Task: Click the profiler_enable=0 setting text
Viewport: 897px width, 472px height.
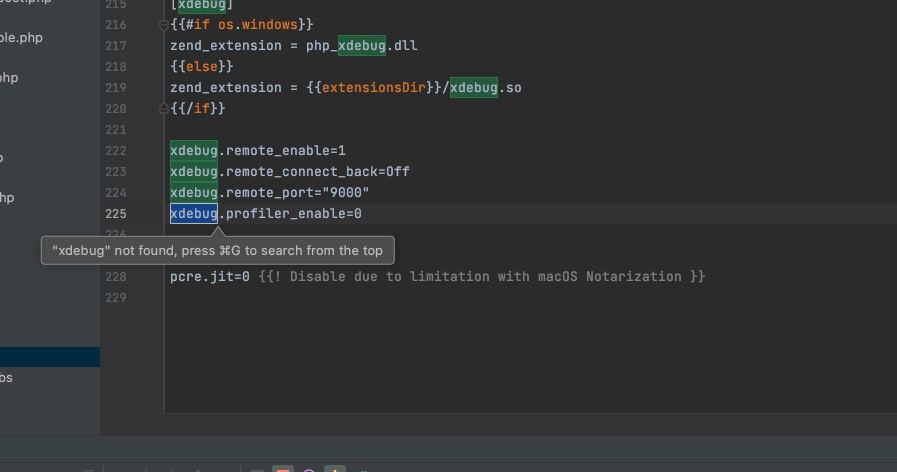Action: click(x=293, y=213)
